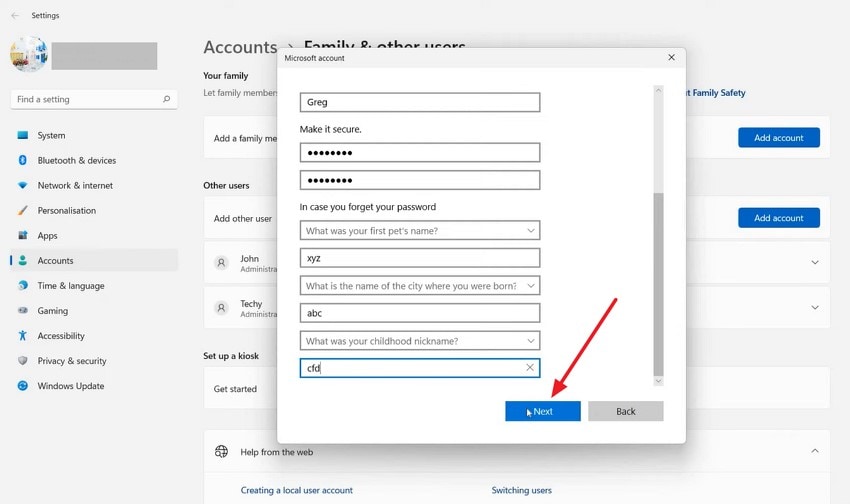Image resolution: width=850 pixels, height=504 pixels.
Task: Click John's user avatar icon
Action: pos(221,263)
